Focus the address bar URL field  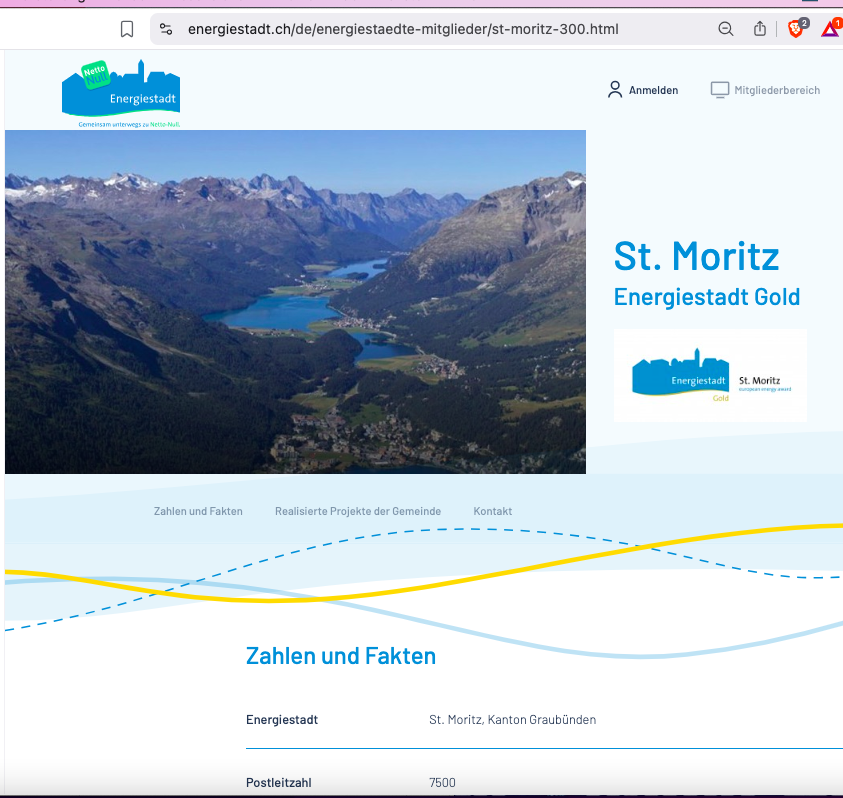point(402,29)
